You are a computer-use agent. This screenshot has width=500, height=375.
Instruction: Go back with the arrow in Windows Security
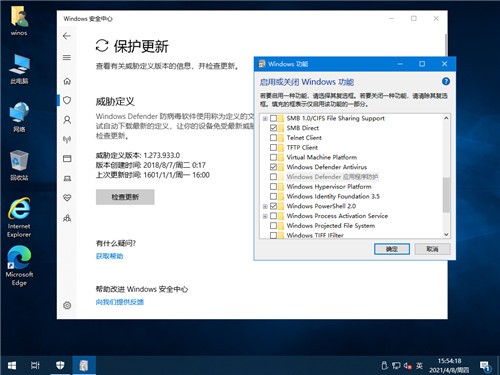67,36
